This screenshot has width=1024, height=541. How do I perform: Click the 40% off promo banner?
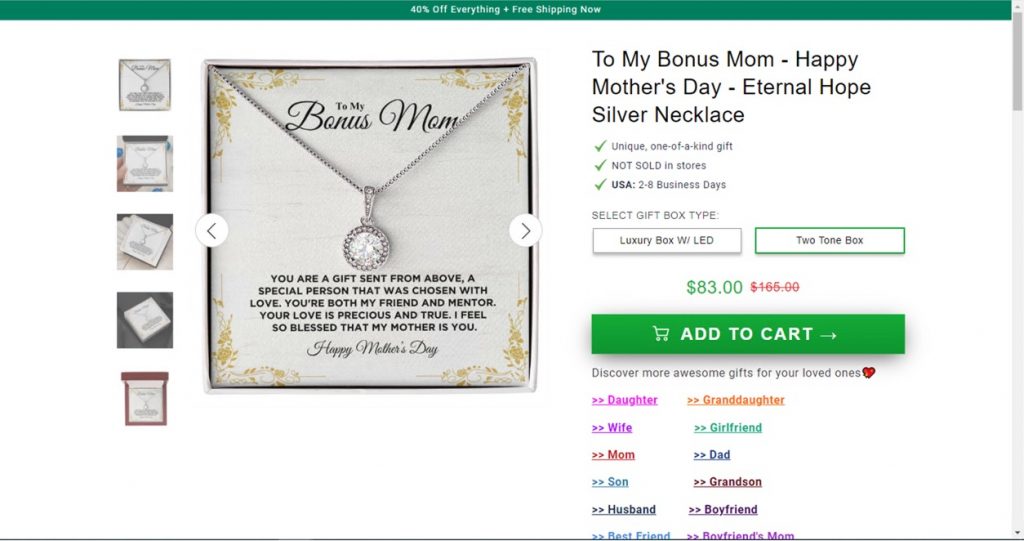point(505,10)
